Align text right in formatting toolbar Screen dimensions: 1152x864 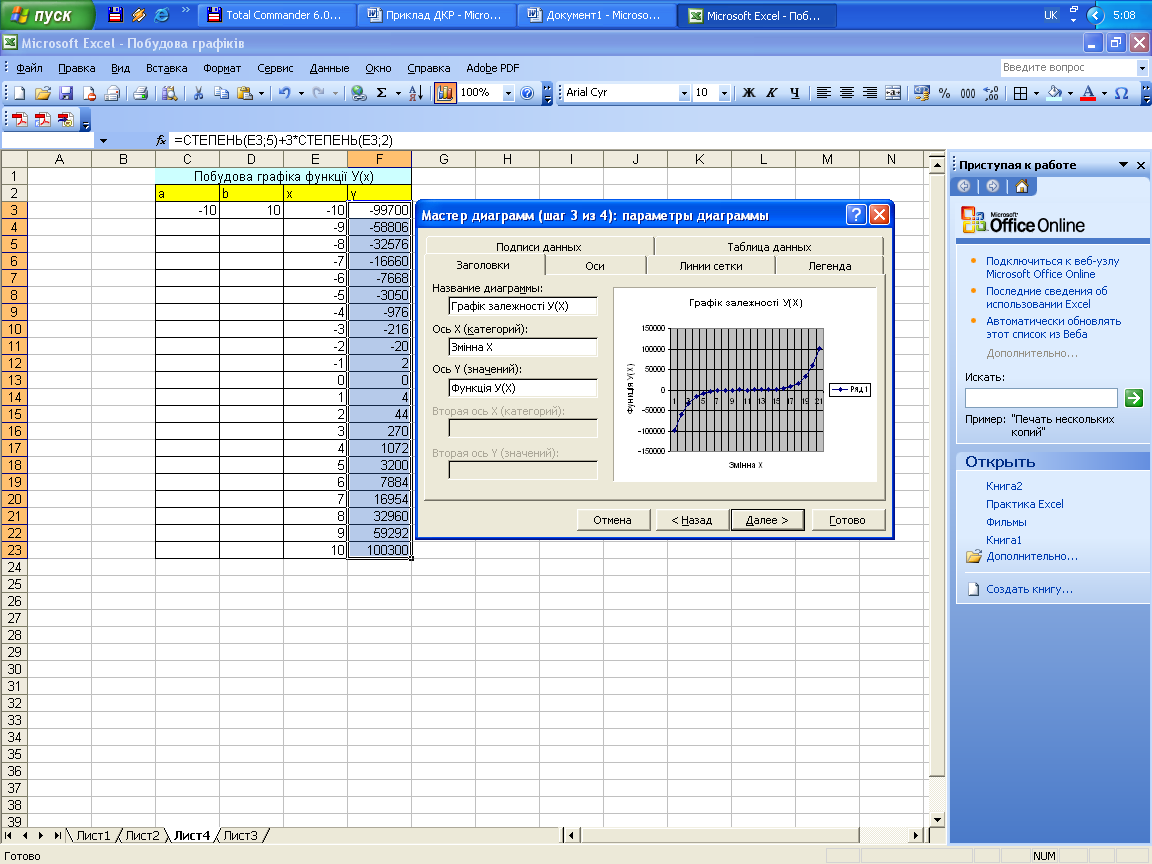[x=869, y=93]
